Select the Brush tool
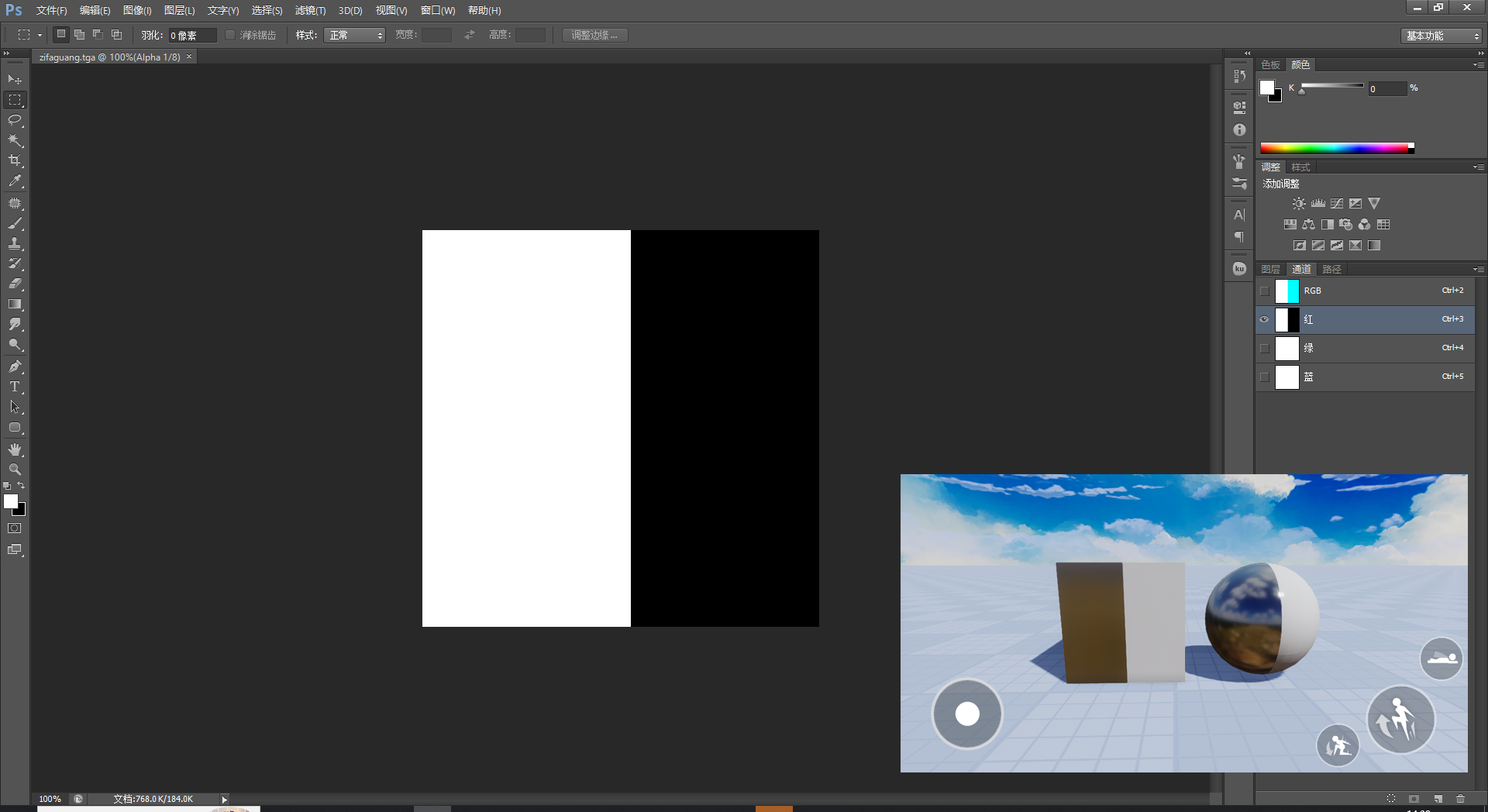This screenshot has height=812, width=1488. tap(15, 223)
